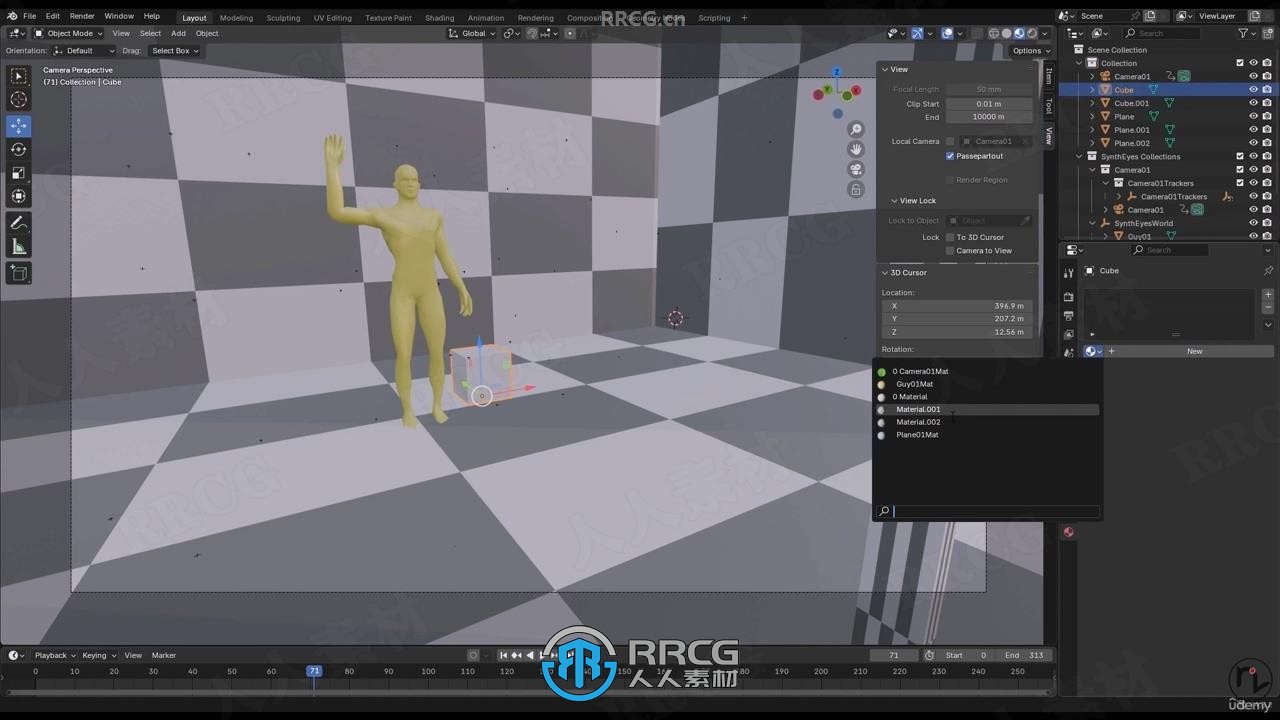Switch to the Shading workspace tab

(x=439, y=17)
